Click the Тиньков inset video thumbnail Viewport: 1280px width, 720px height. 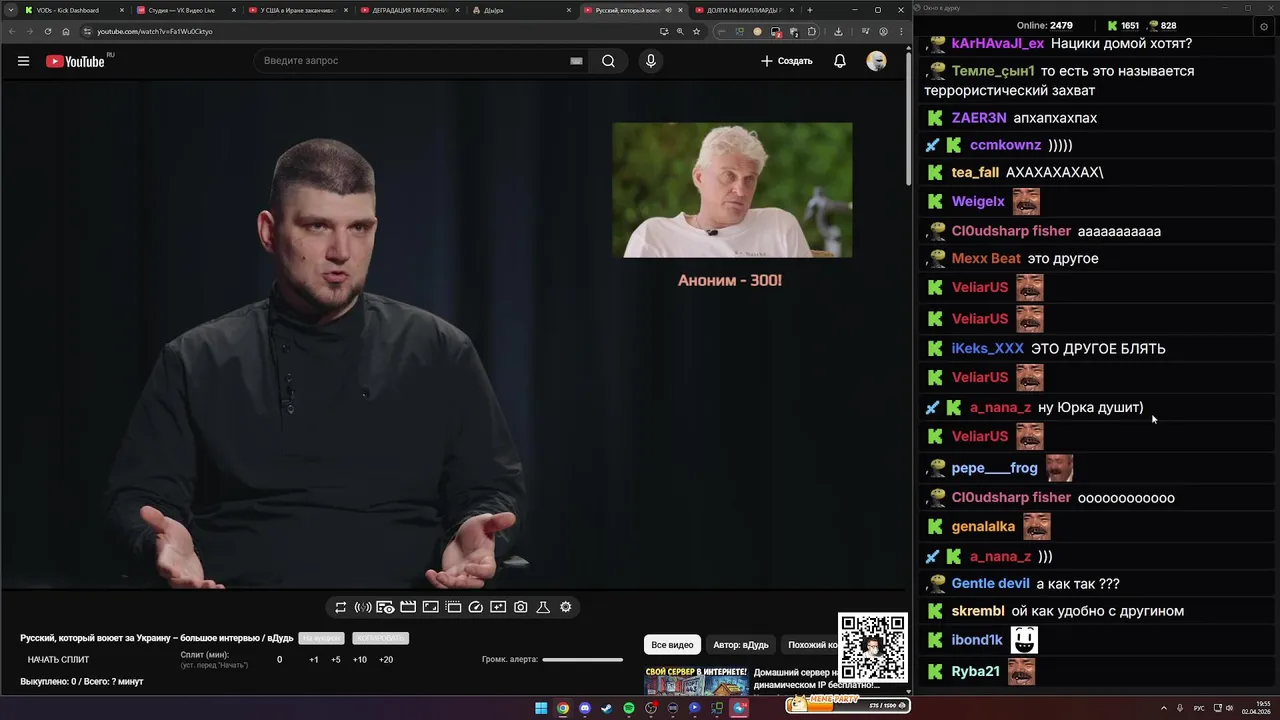tap(732, 190)
